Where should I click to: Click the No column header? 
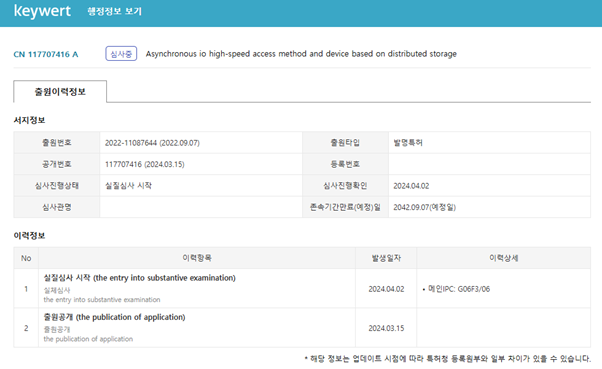26,258
